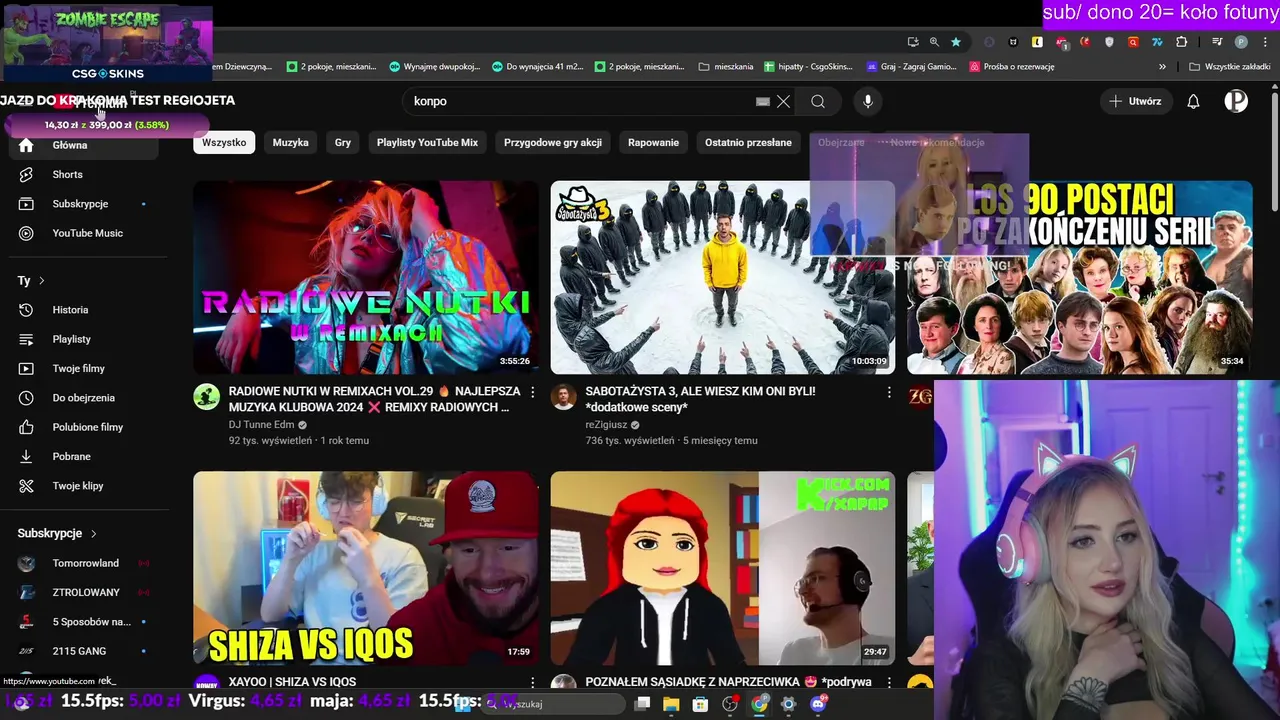
Task: Open Settings gear on the taskbar
Action: [788, 704]
